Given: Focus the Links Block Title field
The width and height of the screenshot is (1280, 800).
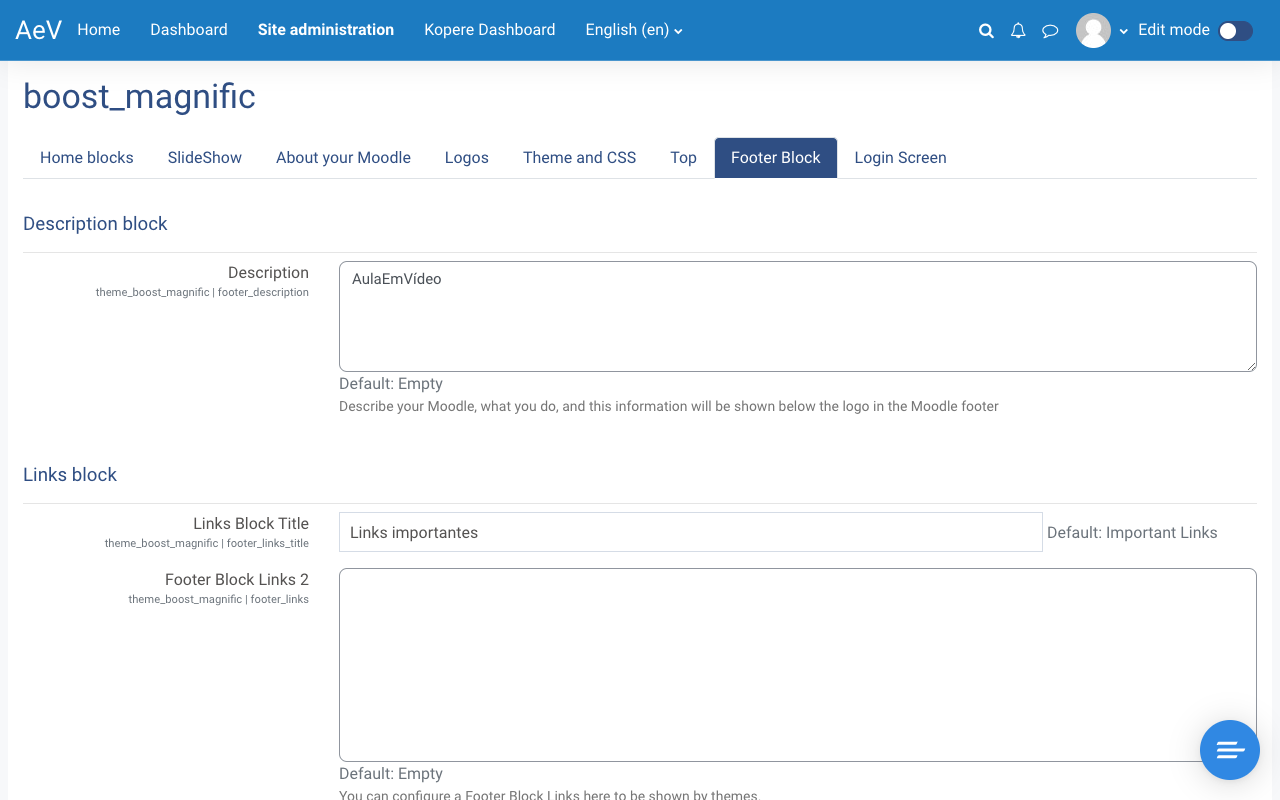Looking at the screenshot, I should pos(690,532).
